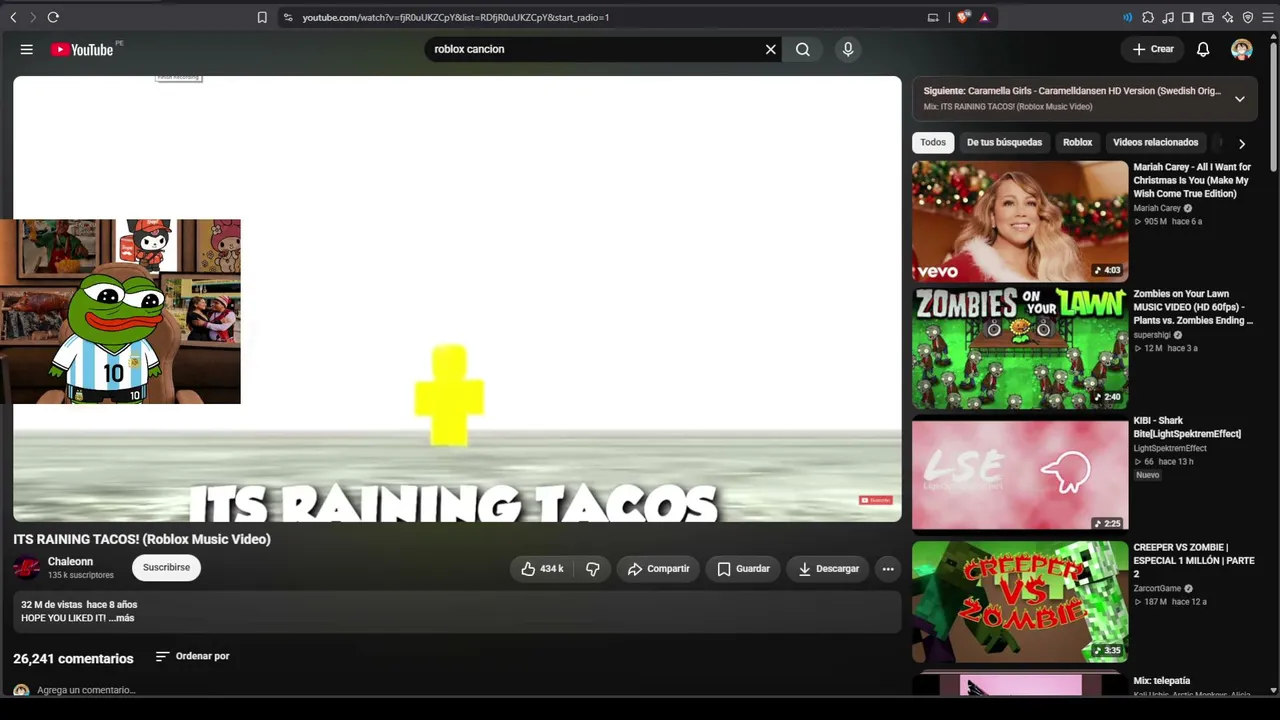
Task: Open the media control music note icon
Action: [1168, 17]
